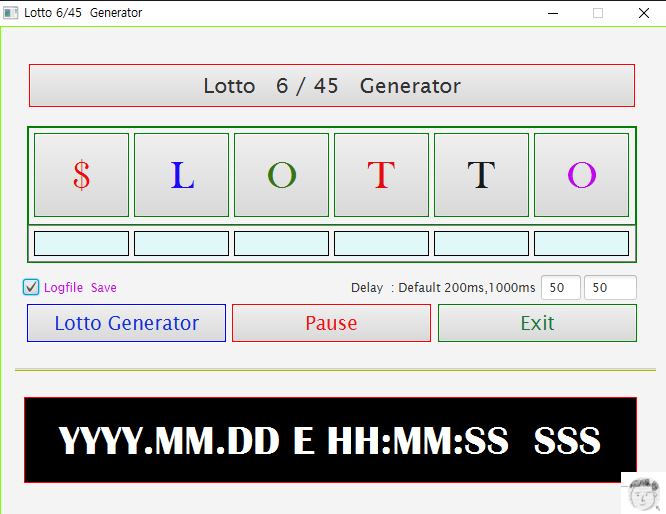Click the second delay field showing 50
The height and width of the screenshot is (514, 666).
pyautogui.click(x=610, y=288)
